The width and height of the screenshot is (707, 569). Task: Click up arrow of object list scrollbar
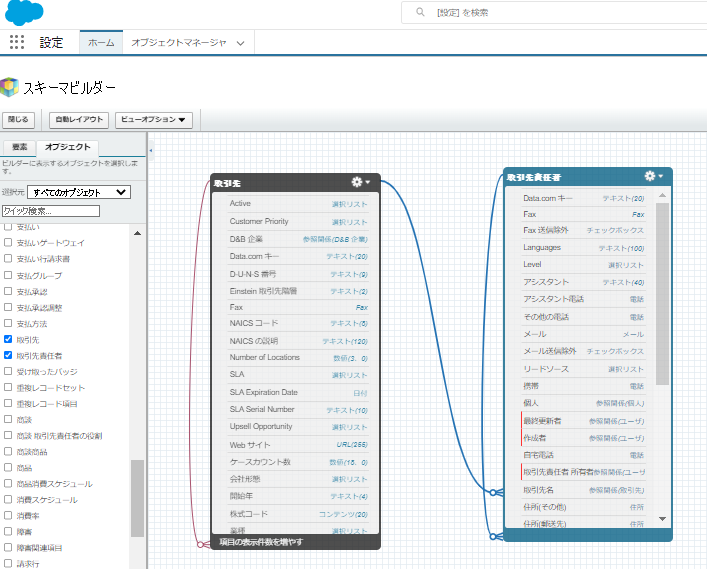point(138,233)
